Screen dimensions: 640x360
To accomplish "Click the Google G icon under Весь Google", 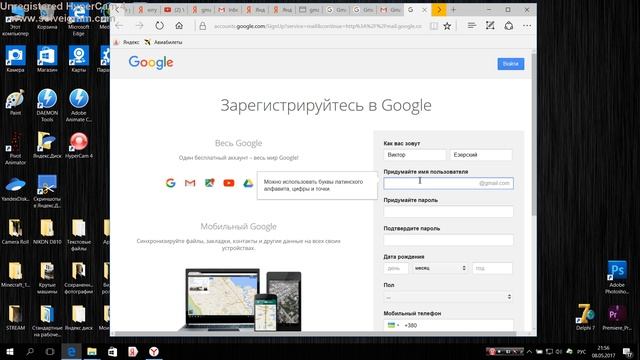I will pos(171,183).
